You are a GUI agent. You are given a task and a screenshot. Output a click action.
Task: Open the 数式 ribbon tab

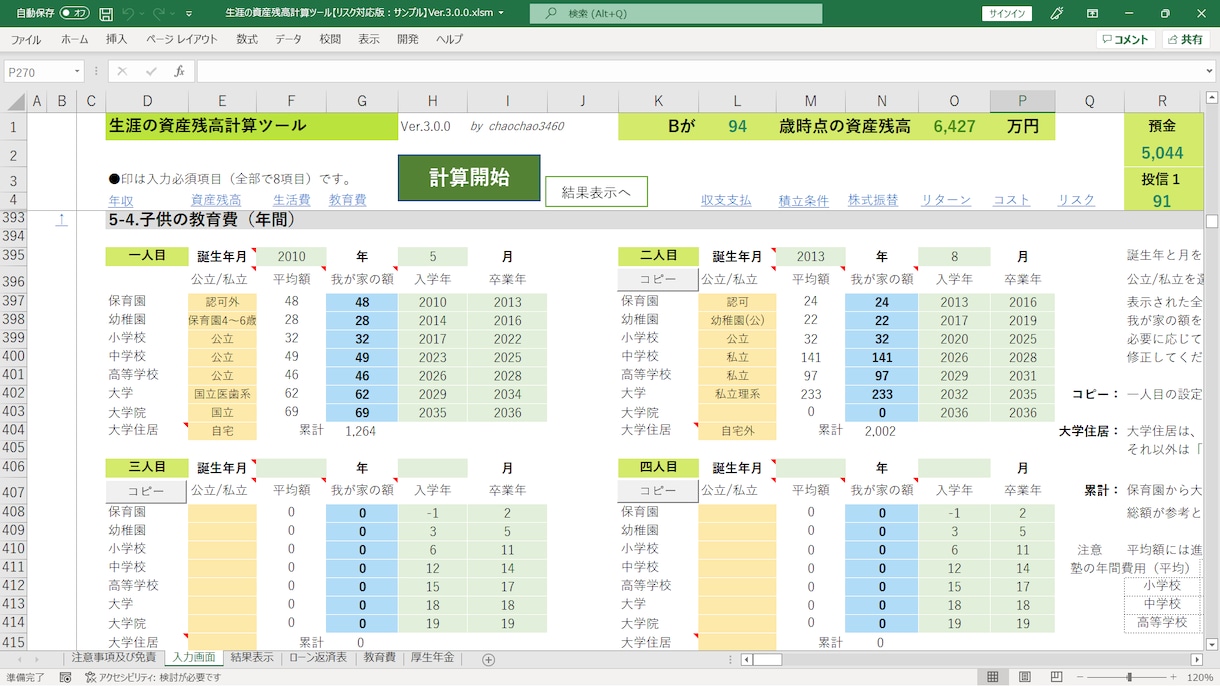tap(247, 40)
